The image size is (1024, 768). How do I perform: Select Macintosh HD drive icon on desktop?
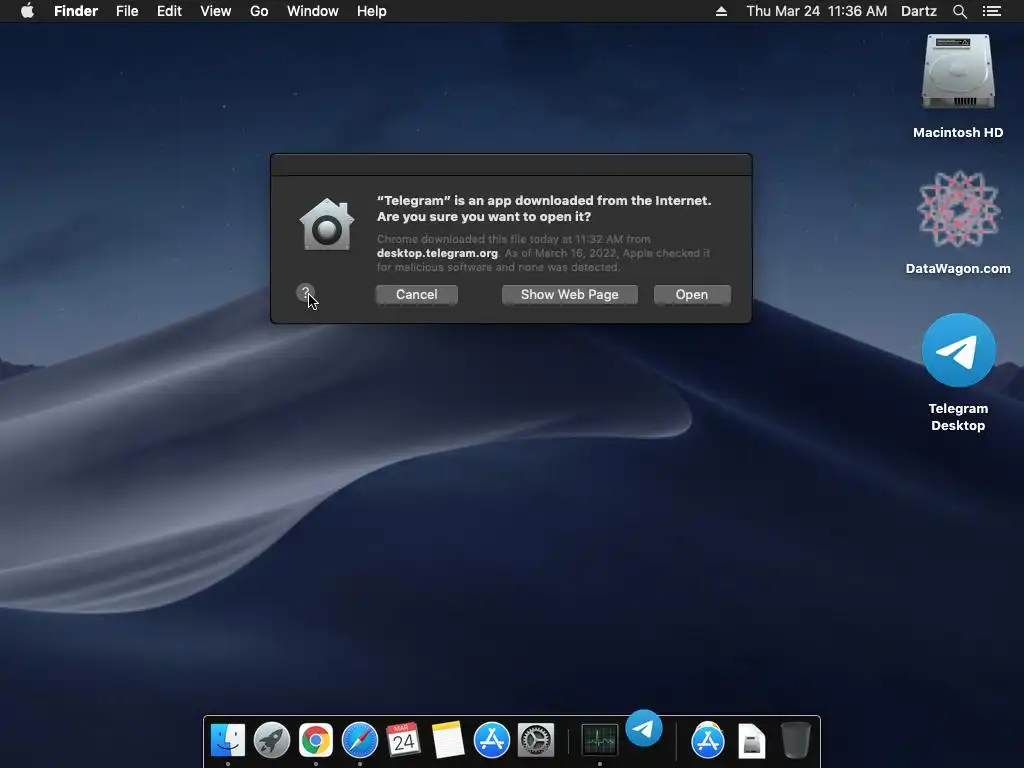[958, 71]
